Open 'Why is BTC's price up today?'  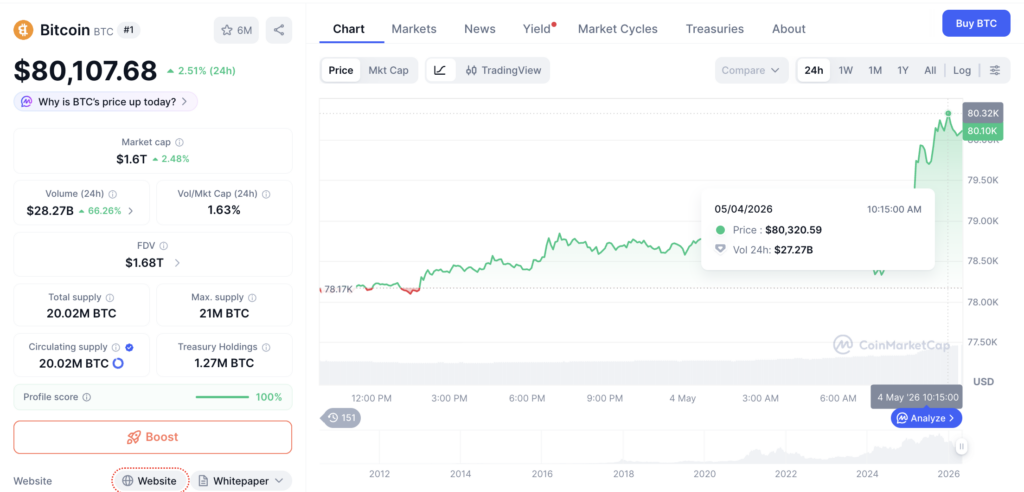pos(105,102)
